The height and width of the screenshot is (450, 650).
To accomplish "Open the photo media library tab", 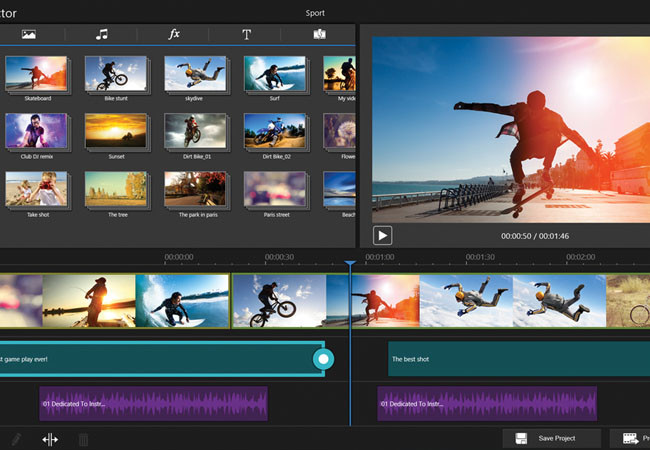I will [29, 34].
